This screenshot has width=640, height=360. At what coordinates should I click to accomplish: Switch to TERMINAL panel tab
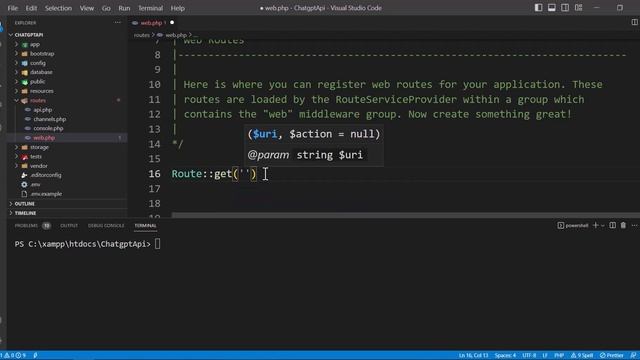[x=145, y=226]
